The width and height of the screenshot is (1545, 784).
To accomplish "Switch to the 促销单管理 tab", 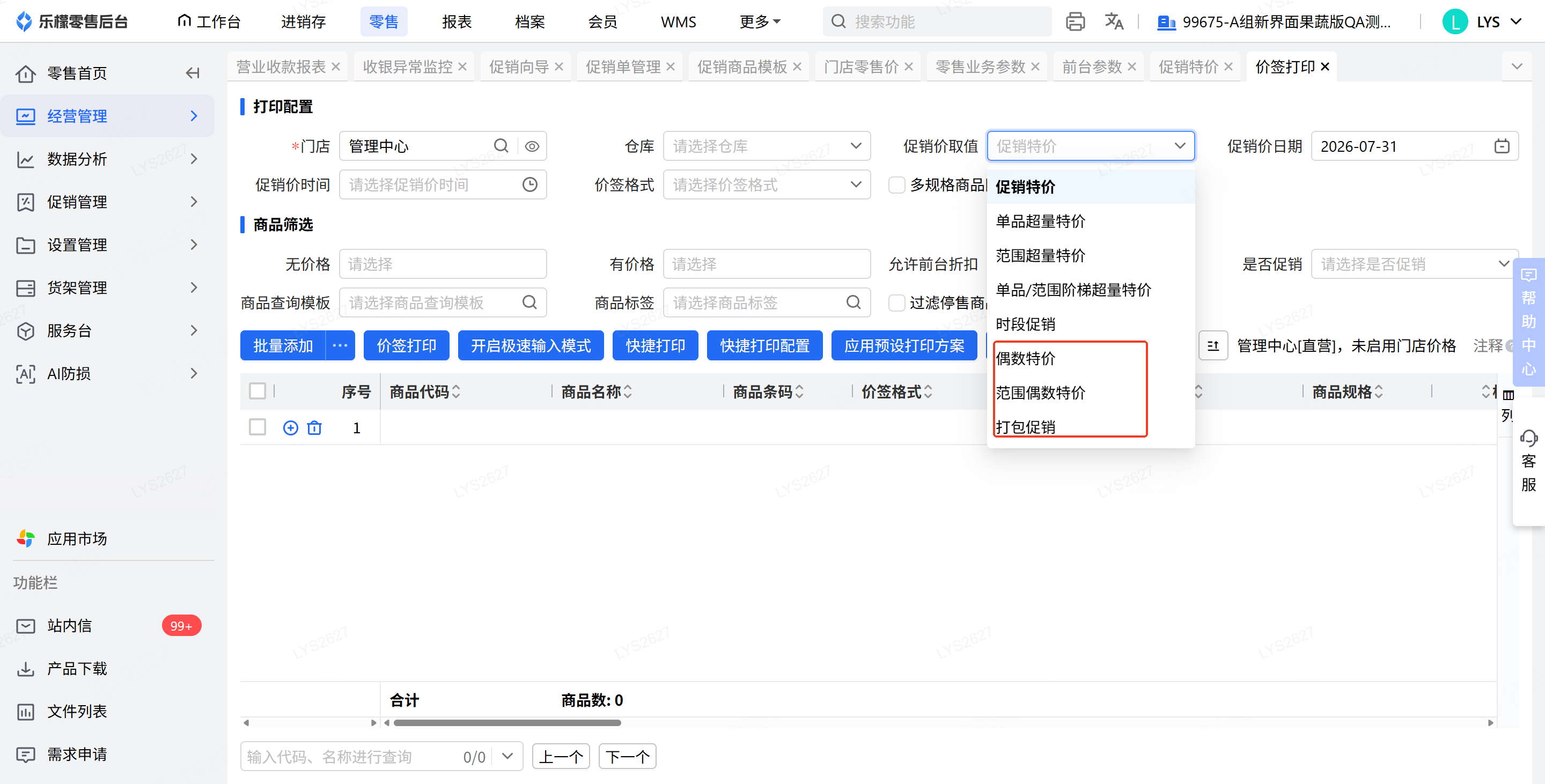I will point(622,66).
